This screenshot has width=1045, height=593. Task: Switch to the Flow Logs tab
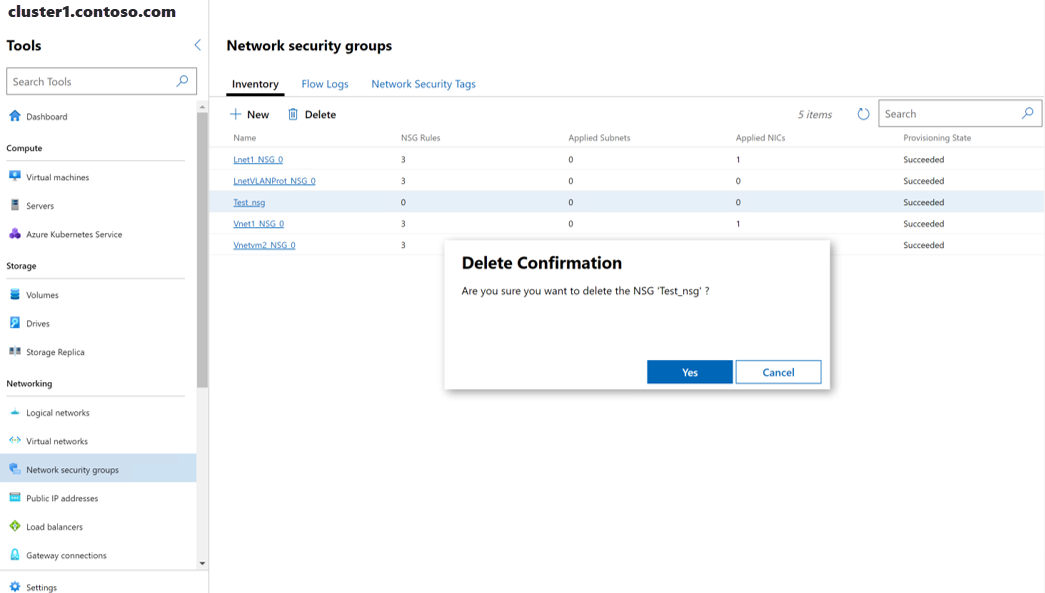point(324,84)
